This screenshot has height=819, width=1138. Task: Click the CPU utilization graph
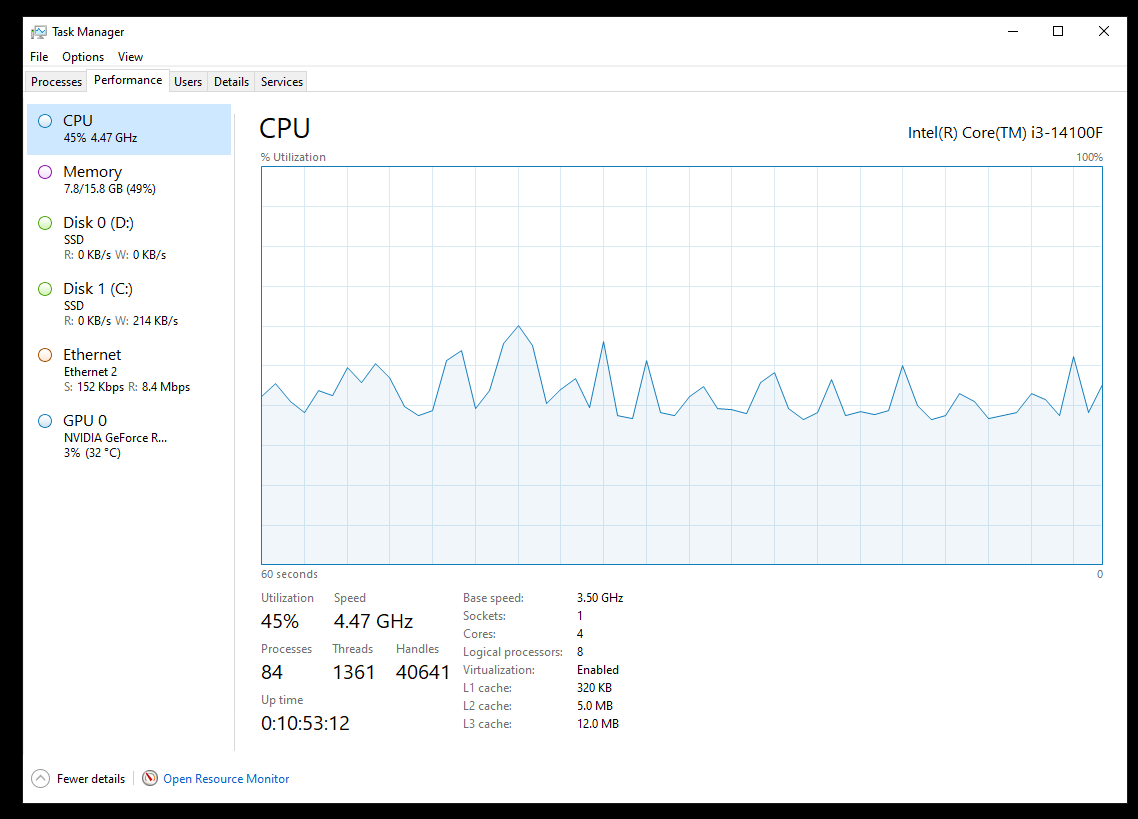(x=681, y=365)
